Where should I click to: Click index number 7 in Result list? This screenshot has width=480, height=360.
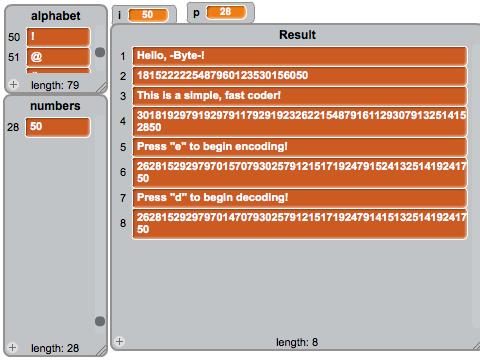click(123, 198)
